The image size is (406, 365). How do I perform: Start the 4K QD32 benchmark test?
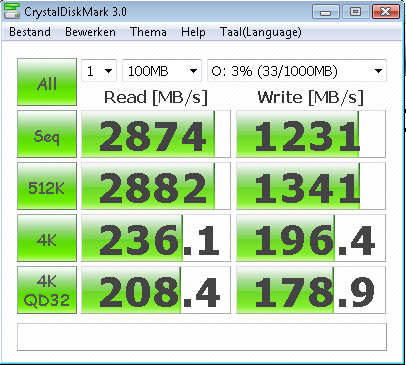(47, 290)
